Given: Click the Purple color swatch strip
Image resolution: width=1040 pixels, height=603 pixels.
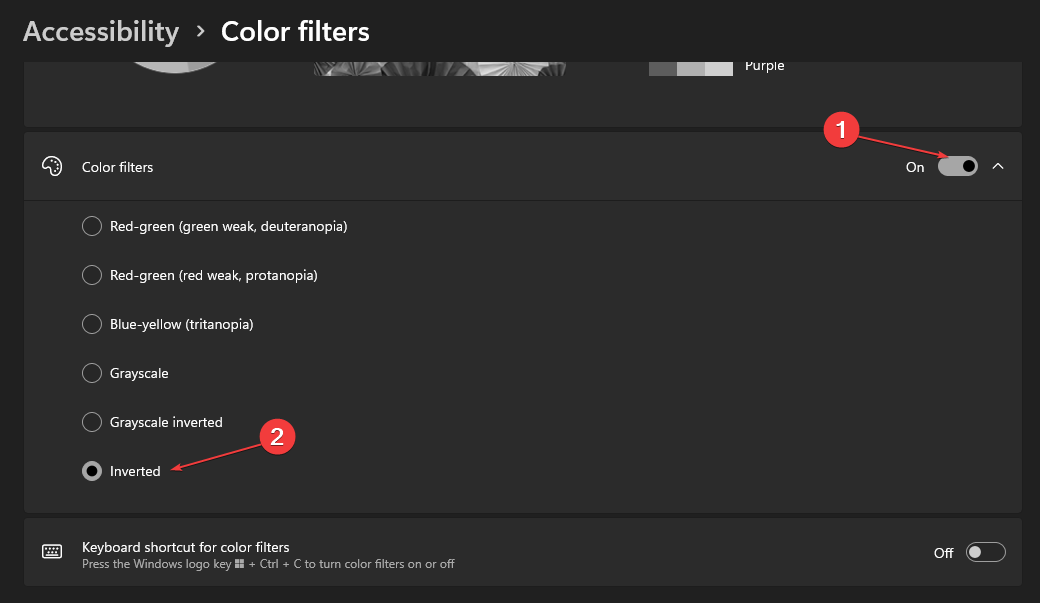Looking at the screenshot, I should pyautogui.click(x=690, y=66).
